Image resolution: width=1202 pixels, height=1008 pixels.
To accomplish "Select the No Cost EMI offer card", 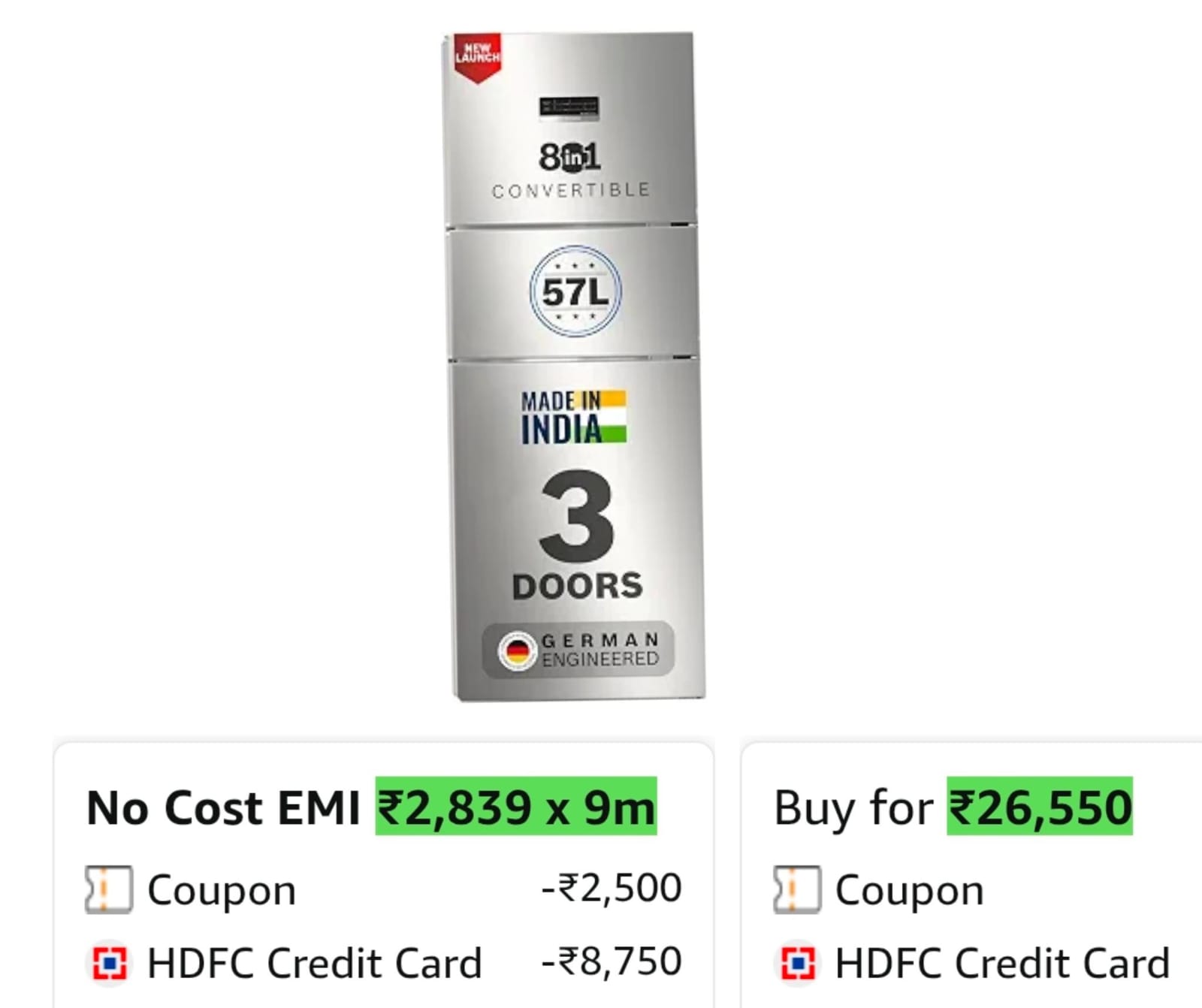I will [x=384, y=876].
